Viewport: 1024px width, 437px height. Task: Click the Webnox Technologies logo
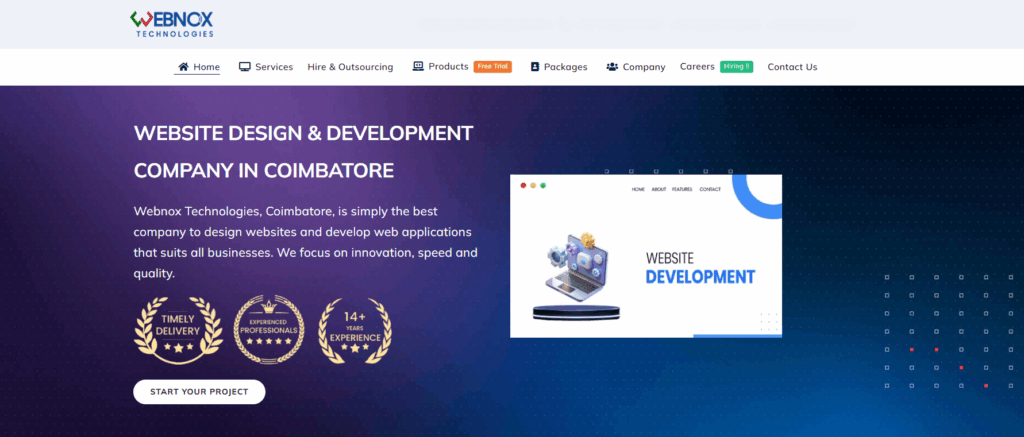pyautogui.click(x=171, y=23)
